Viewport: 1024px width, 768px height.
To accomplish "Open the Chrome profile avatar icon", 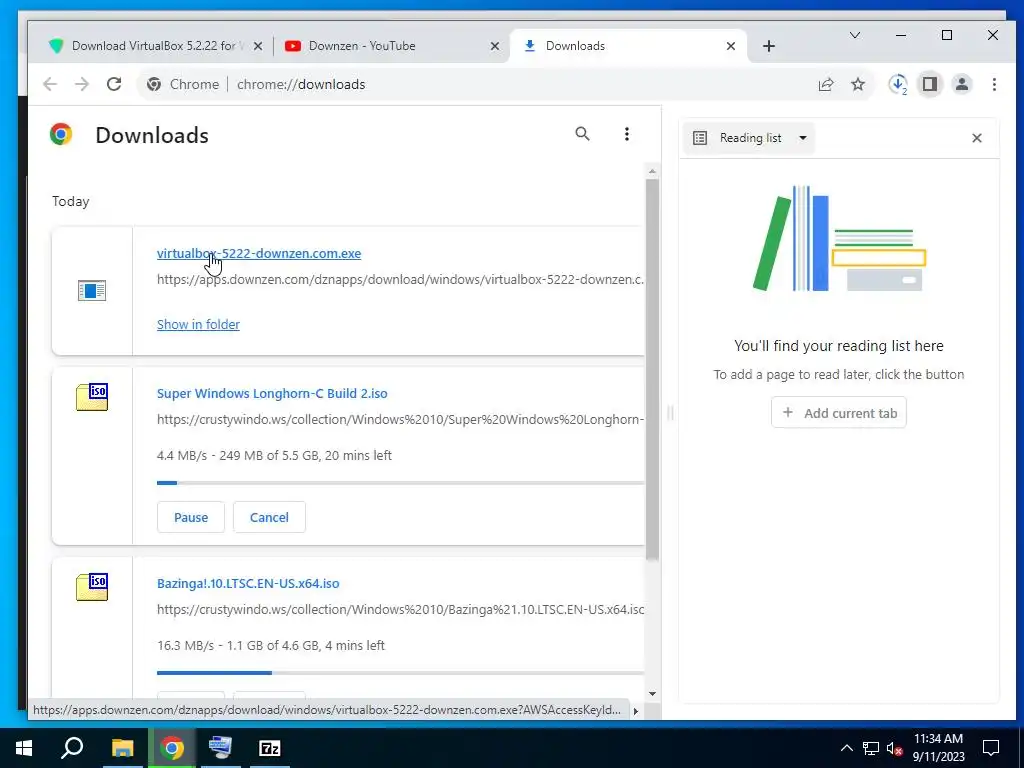I will point(962,84).
